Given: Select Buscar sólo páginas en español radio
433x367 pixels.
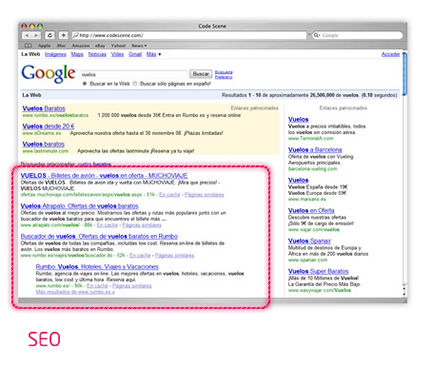Looking at the screenshot, I should pos(135,84).
